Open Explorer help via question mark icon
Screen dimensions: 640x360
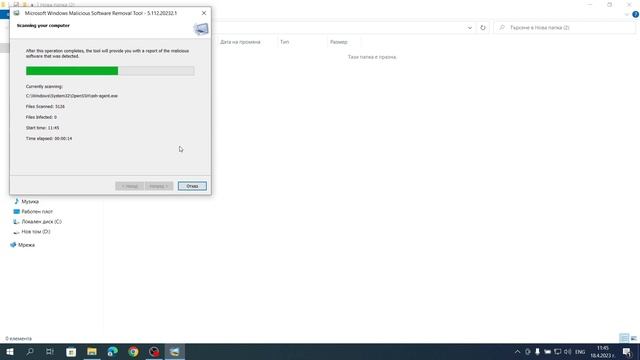click(x=636, y=15)
